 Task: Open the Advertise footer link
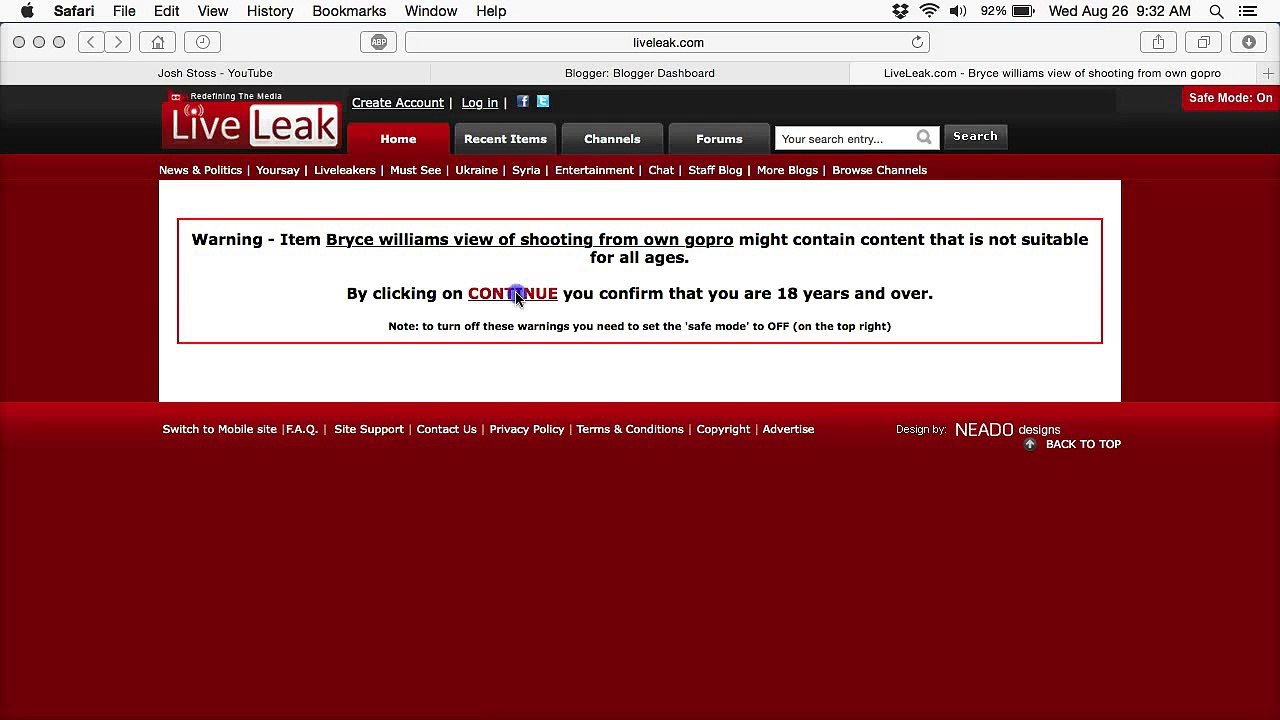(788, 429)
